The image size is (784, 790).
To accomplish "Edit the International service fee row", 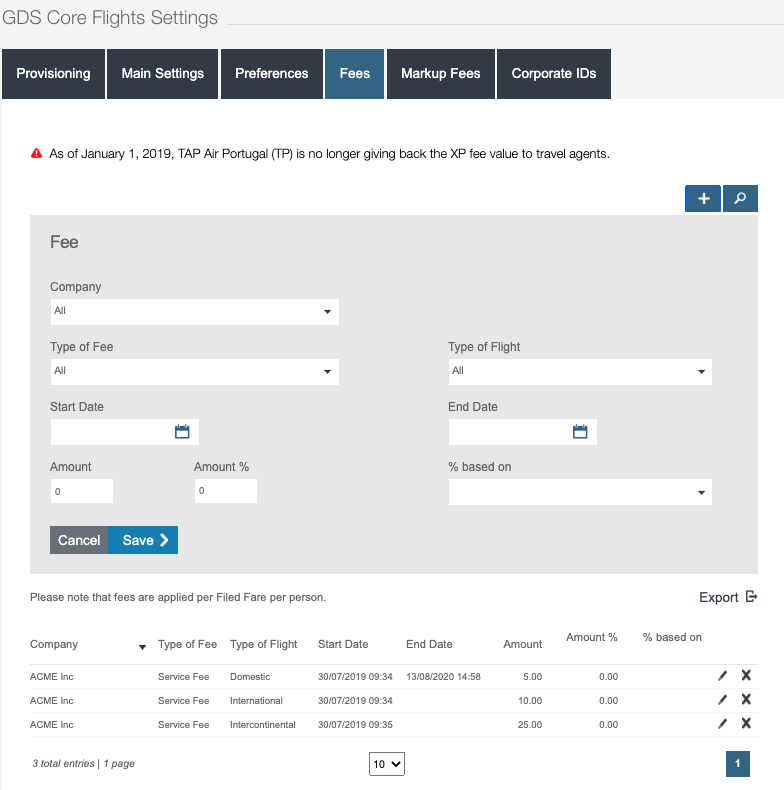I will (x=723, y=700).
